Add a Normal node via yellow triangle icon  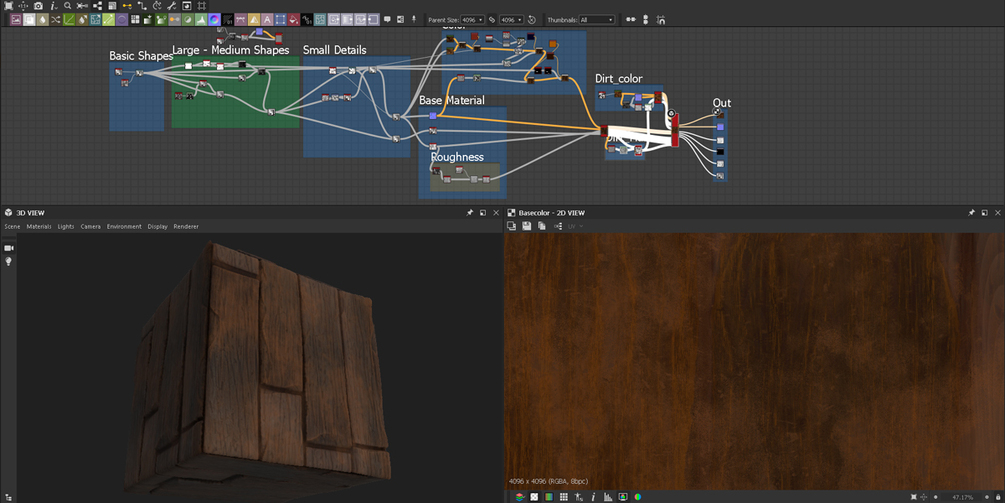254,20
